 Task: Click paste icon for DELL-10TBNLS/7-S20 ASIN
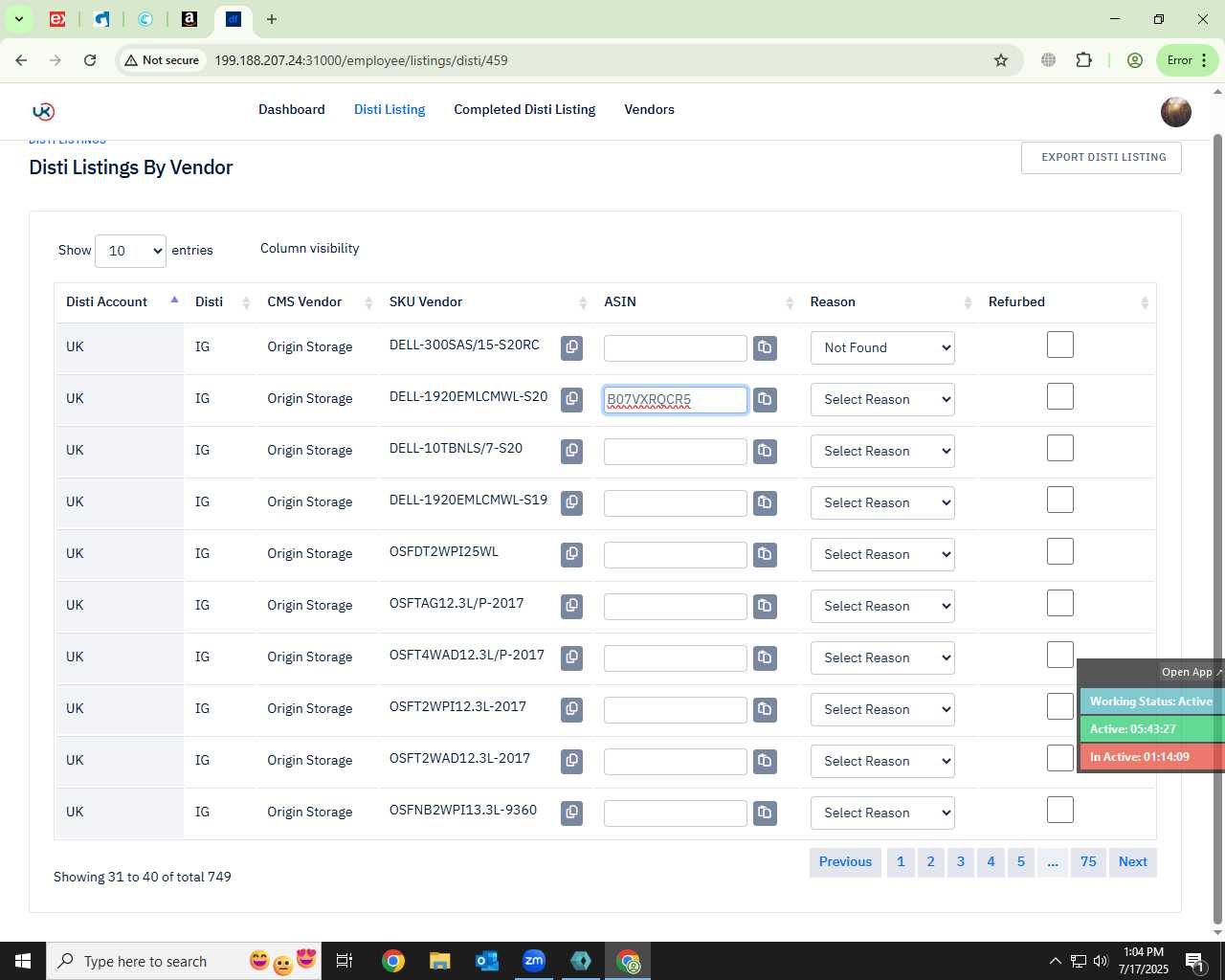[765, 451]
